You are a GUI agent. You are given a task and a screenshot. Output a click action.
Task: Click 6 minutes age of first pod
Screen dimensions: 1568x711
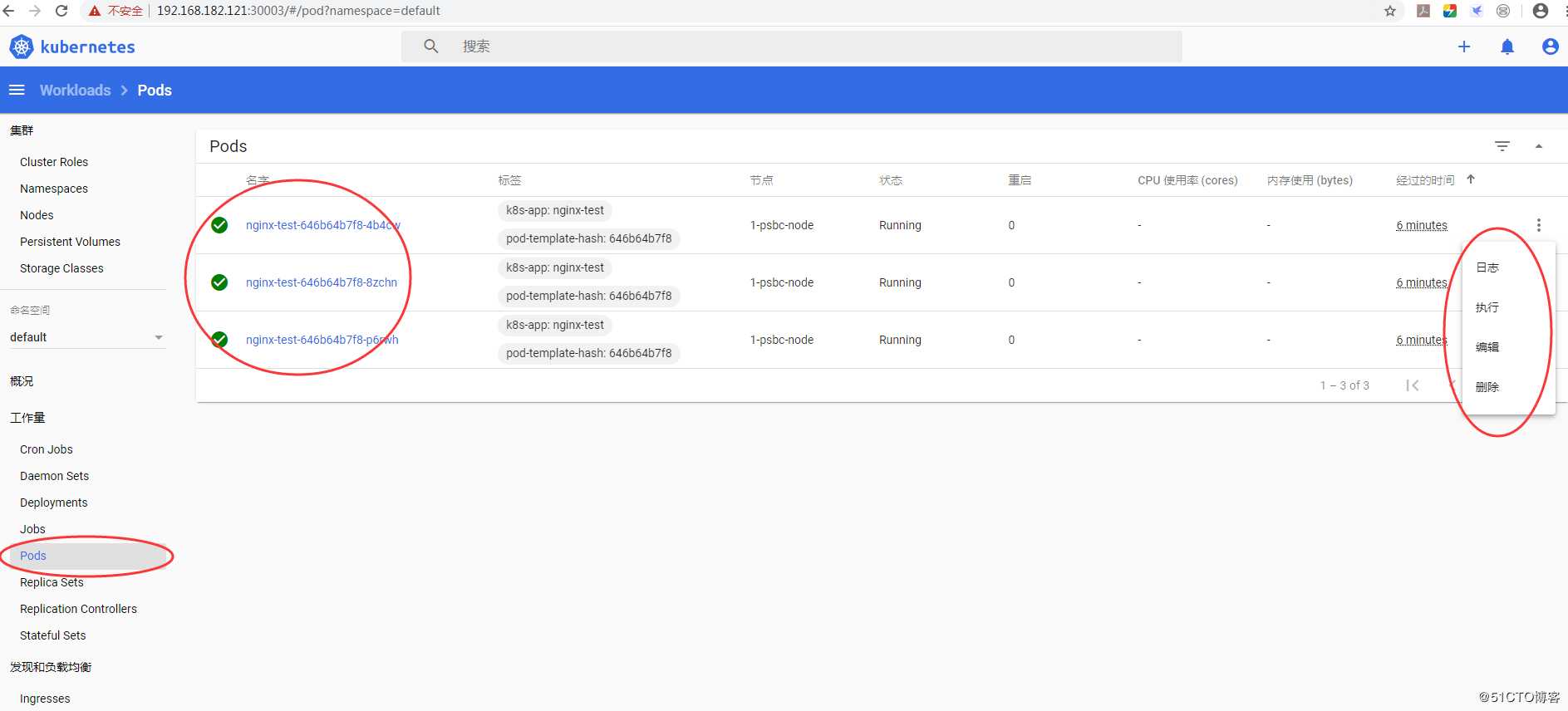click(x=1422, y=225)
